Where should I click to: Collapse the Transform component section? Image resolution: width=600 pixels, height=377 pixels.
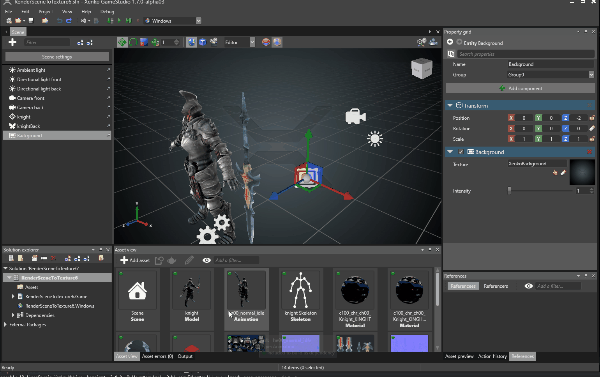point(450,105)
